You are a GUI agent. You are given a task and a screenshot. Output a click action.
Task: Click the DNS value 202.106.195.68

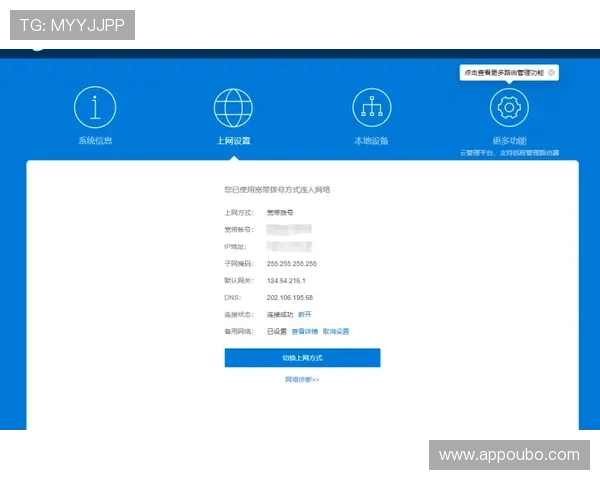click(290, 297)
